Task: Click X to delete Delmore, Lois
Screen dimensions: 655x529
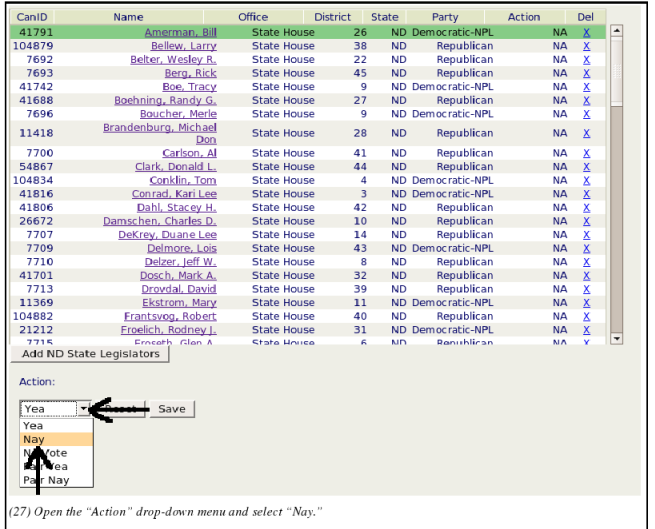Action: (x=586, y=248)
